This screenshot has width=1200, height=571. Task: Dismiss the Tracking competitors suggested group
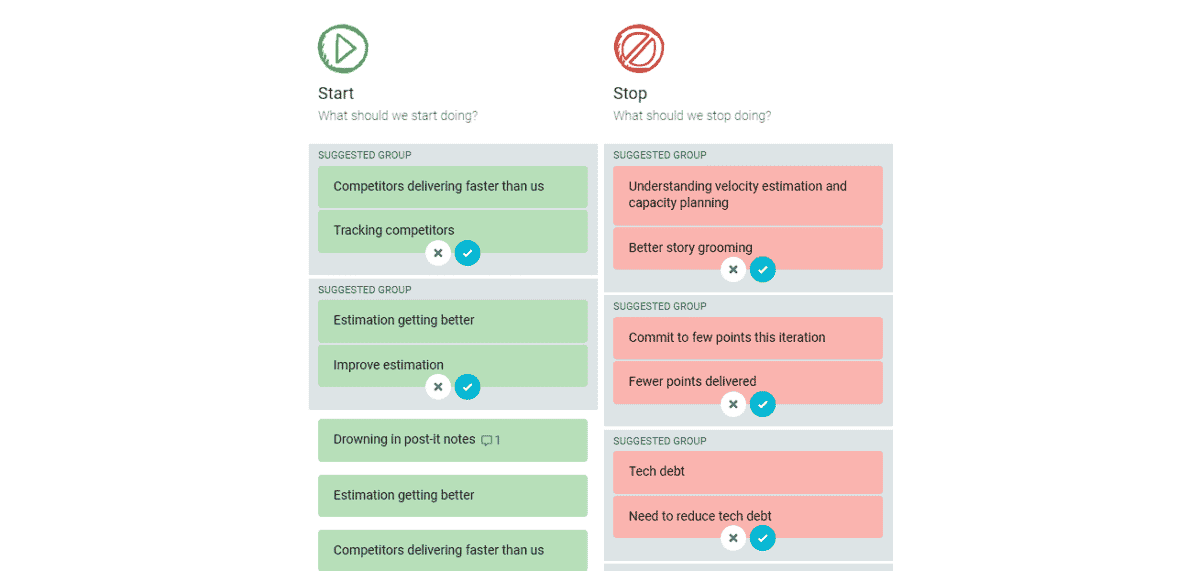pyautogui.click(x=438, y=253)
